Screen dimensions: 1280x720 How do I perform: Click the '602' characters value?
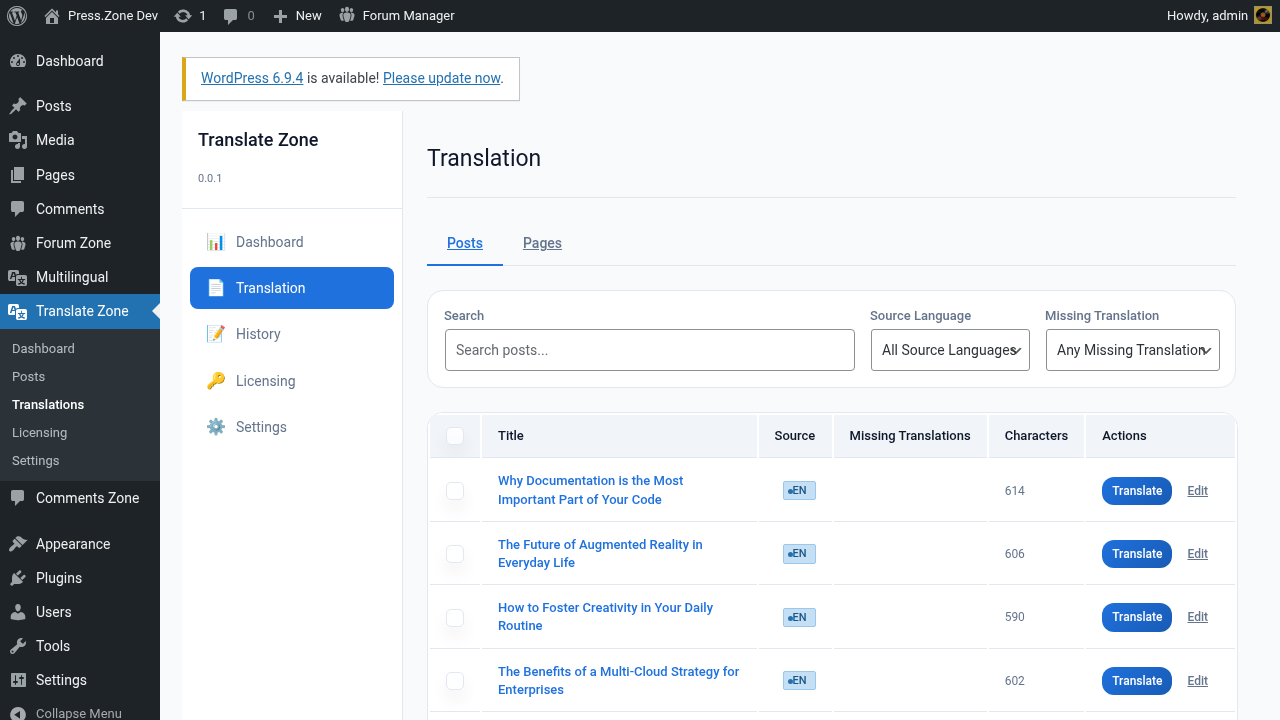(x=1015, y=681)
